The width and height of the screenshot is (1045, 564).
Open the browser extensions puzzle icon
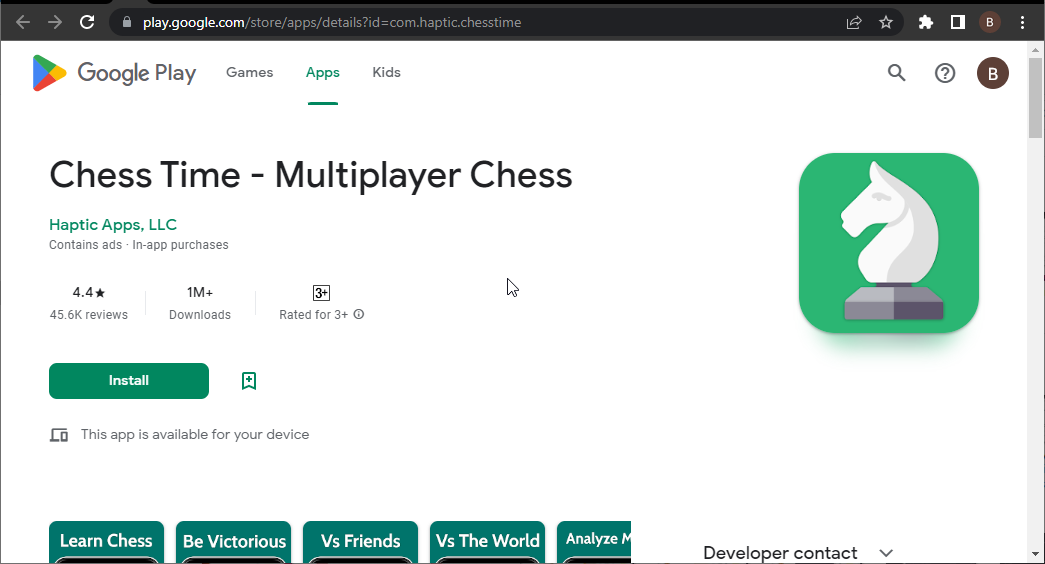coord(926,22)
